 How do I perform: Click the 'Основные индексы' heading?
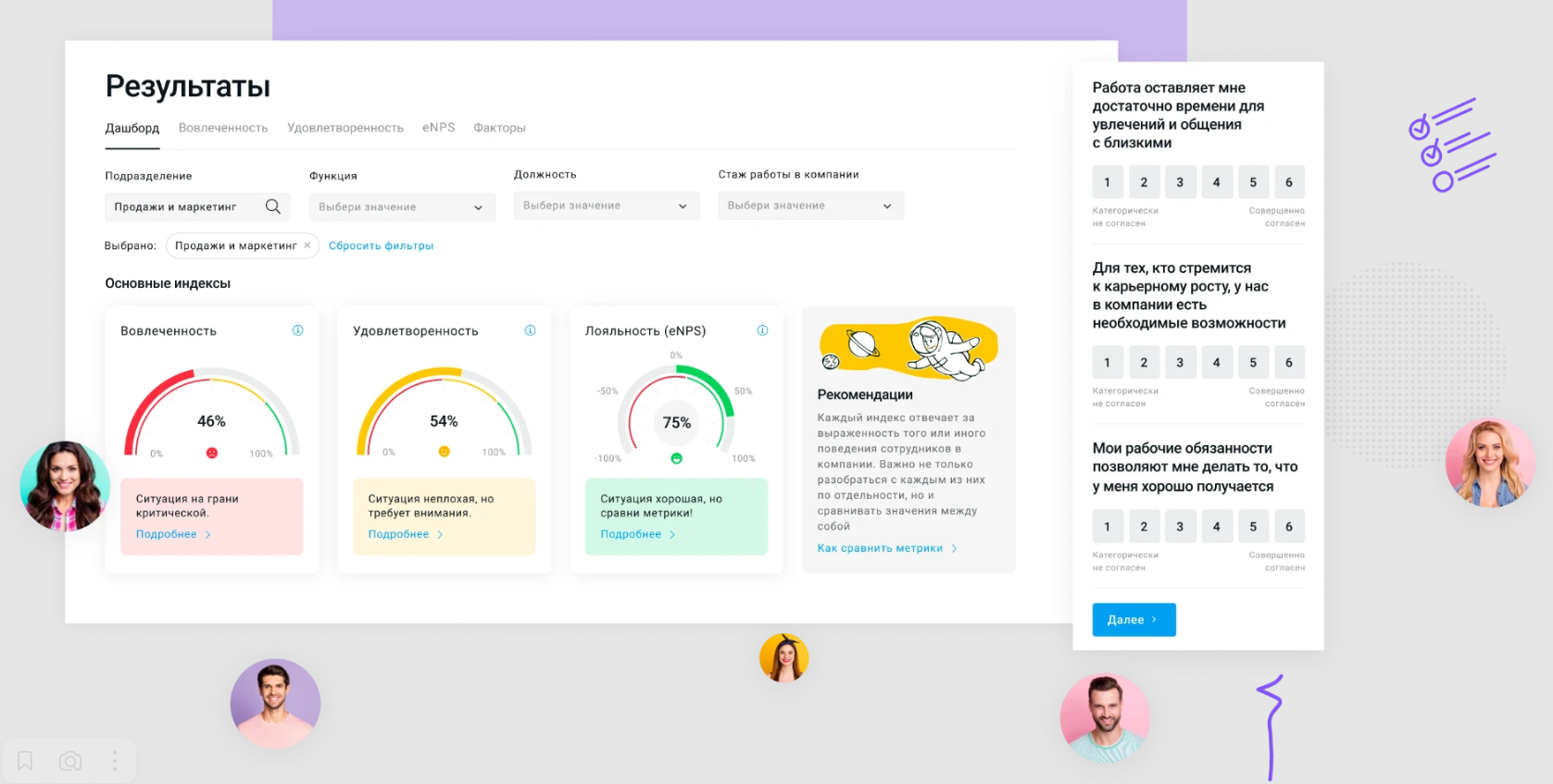(x=168, y=283)
